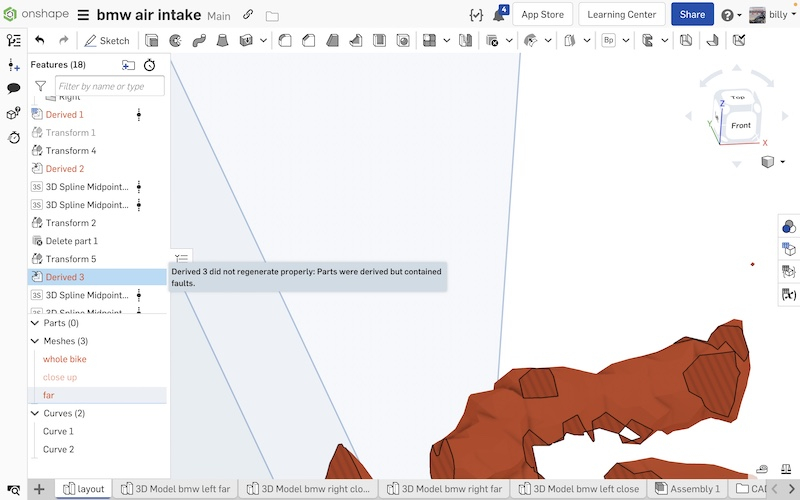Open the appearance panel icon on right
This screenshot has height=500, width=800.
click(789, 226)
